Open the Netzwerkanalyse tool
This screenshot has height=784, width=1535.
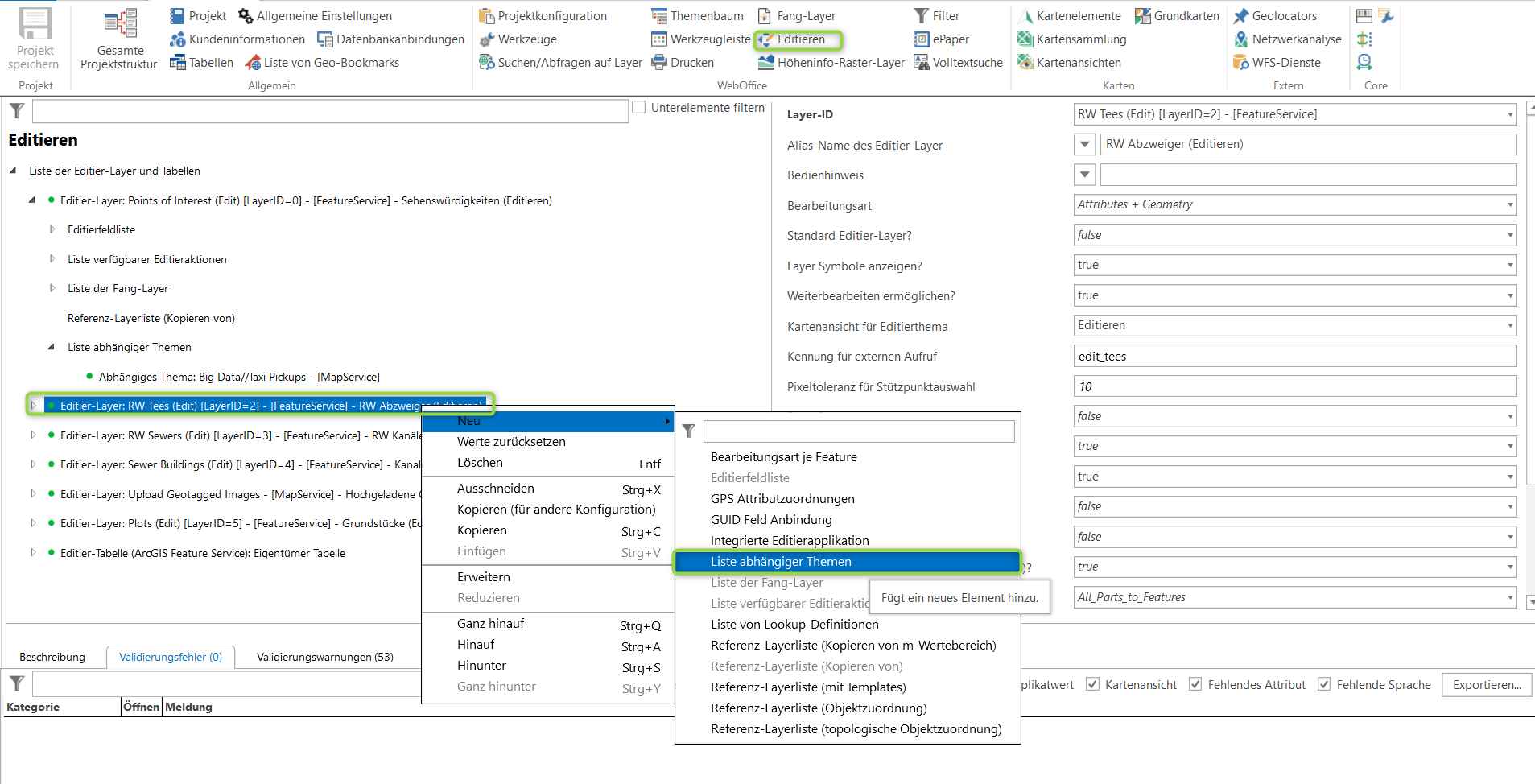1287,39
